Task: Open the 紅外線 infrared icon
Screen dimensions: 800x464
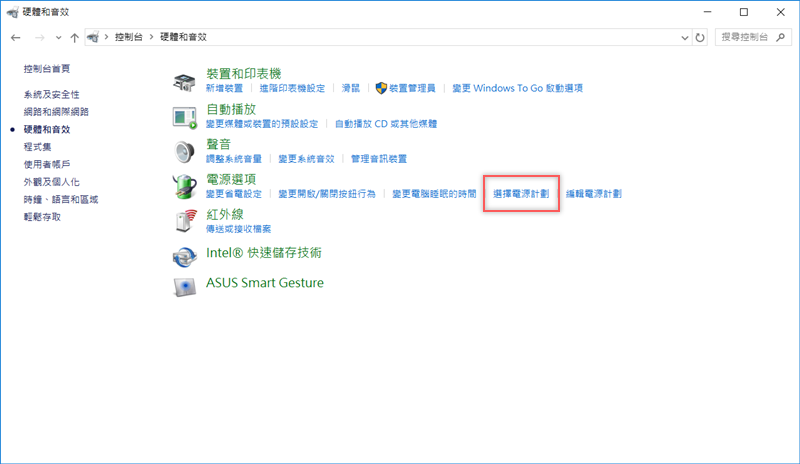Action: tap(186, 221)
